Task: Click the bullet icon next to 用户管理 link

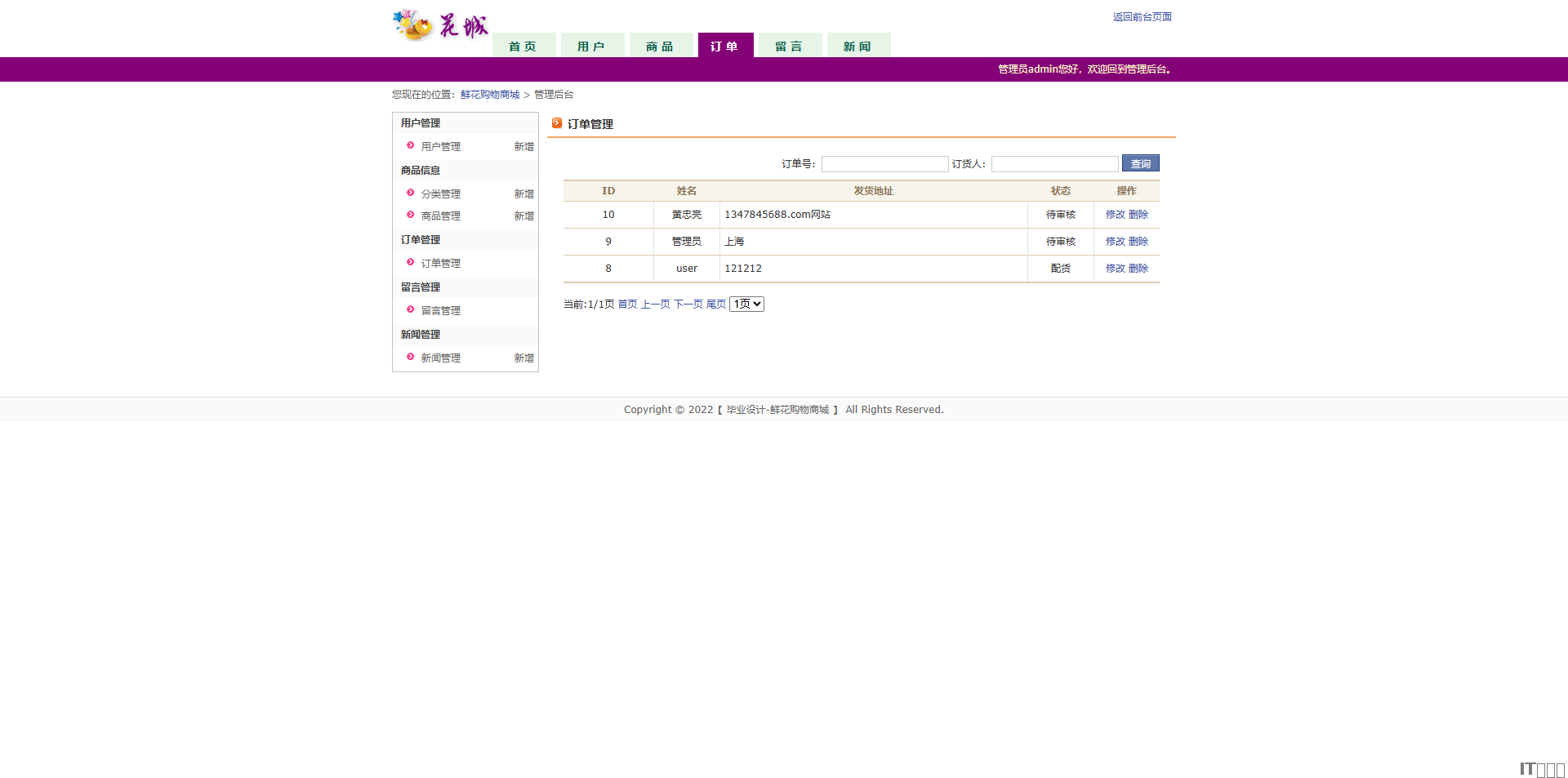Action: [x=410, y=145]
